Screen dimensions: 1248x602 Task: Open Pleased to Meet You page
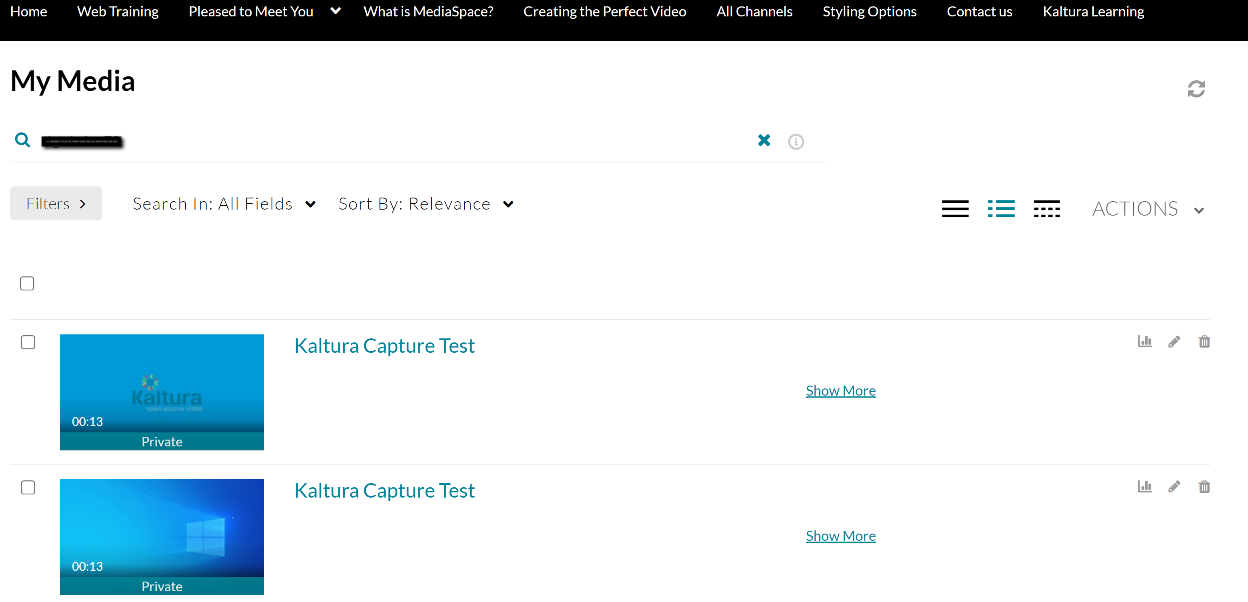pos(251,12)
